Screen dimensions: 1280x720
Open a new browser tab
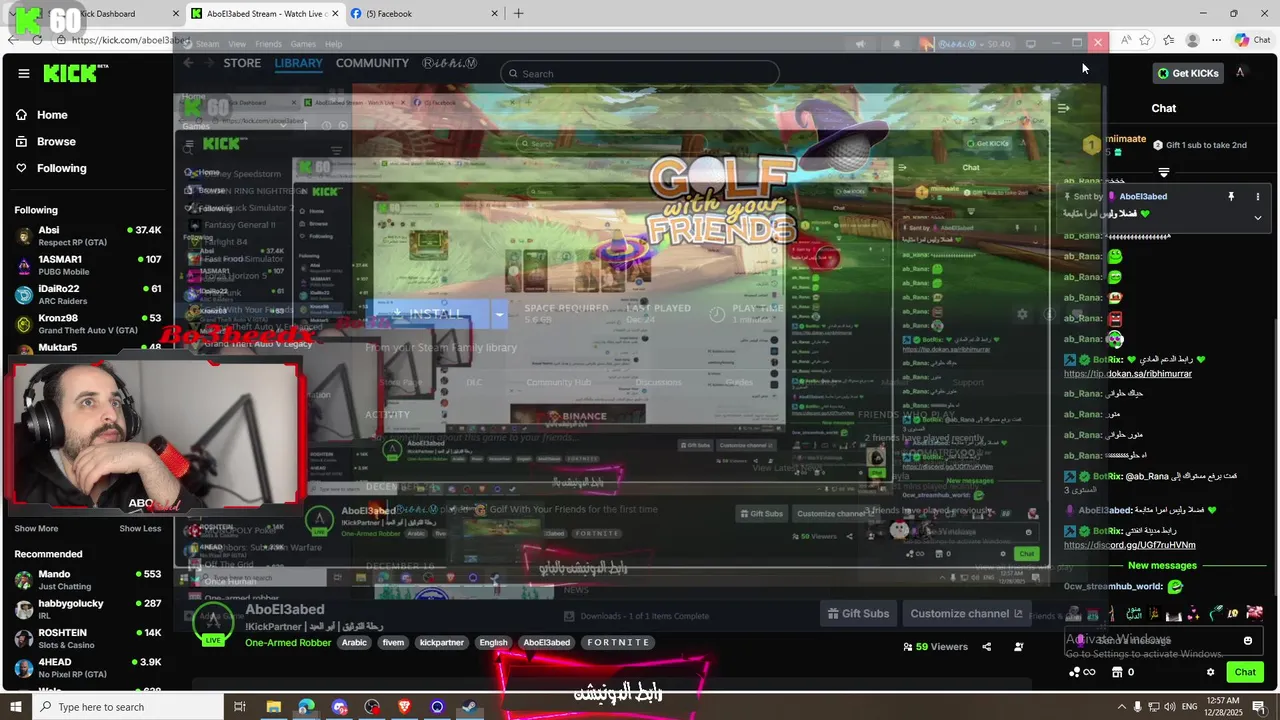click(x=518, y=14)
